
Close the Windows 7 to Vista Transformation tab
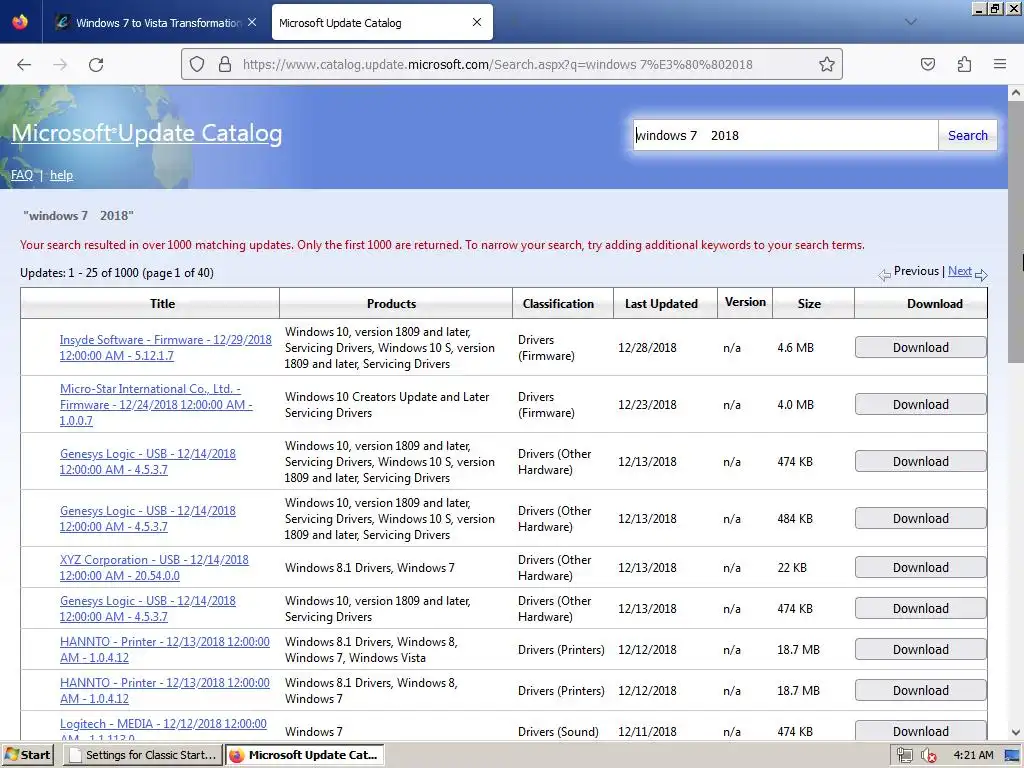pos(252,22)
